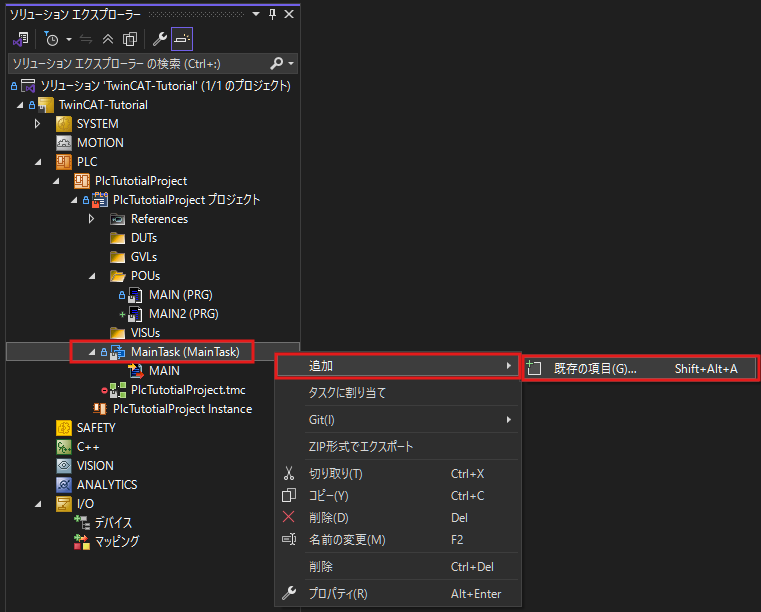761x612 pixels.
Task: Expand the SYSTEM tree node
Action: pos(38,124)
